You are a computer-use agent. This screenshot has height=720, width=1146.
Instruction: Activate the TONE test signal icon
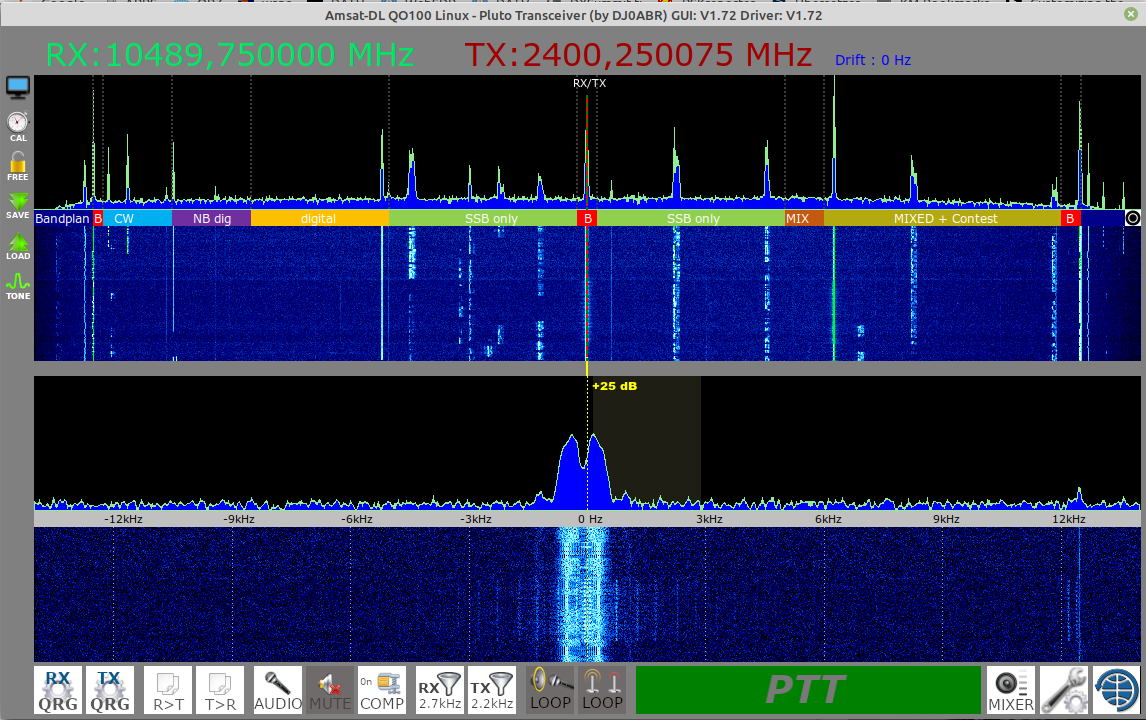pos(18,286)
